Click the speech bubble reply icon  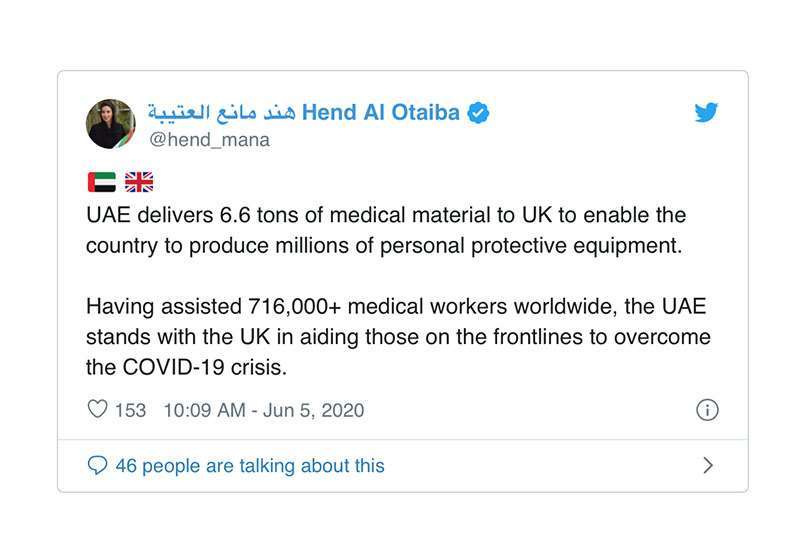97,465
